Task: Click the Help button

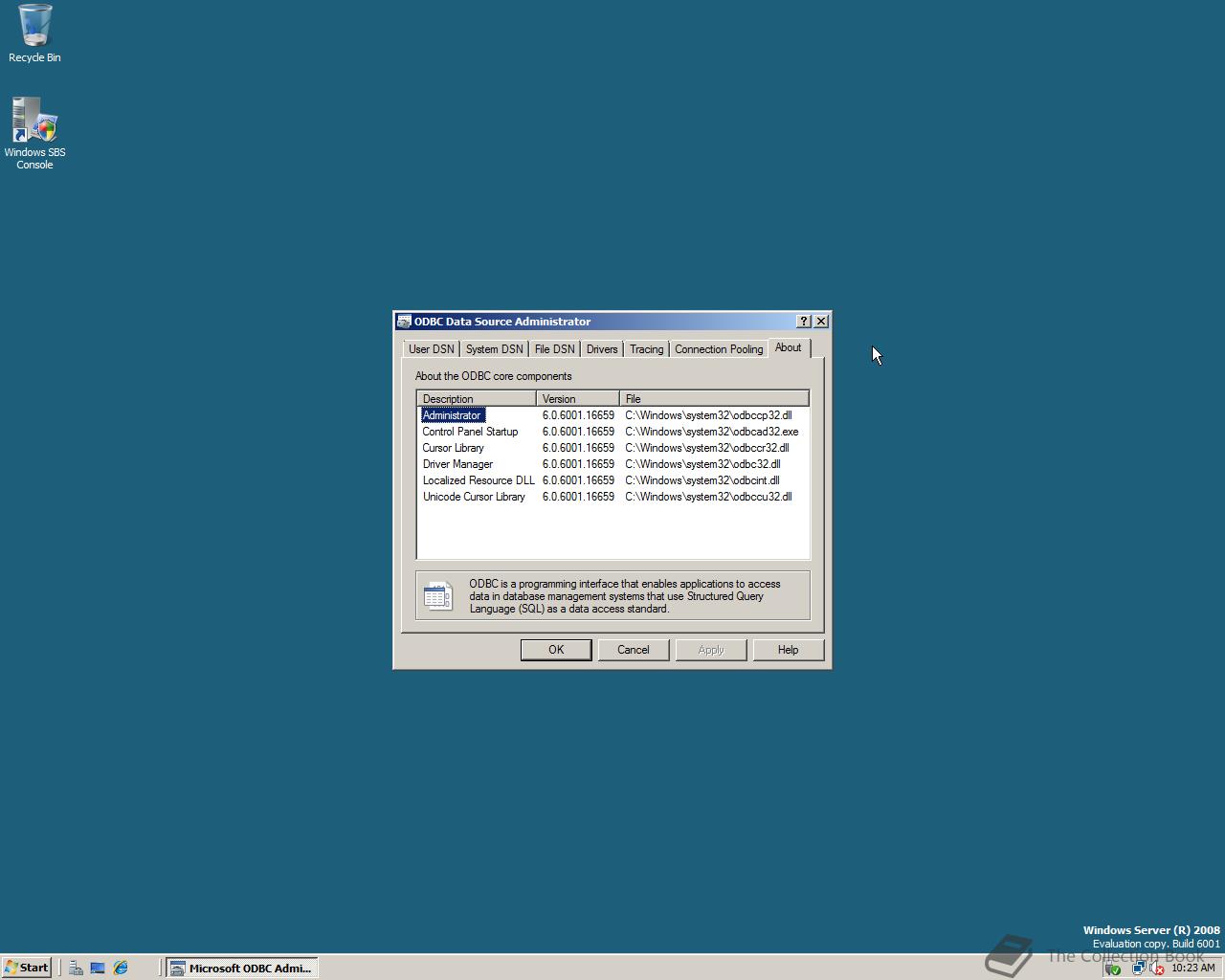Action: pyautogui.click(x=788, y=650)
